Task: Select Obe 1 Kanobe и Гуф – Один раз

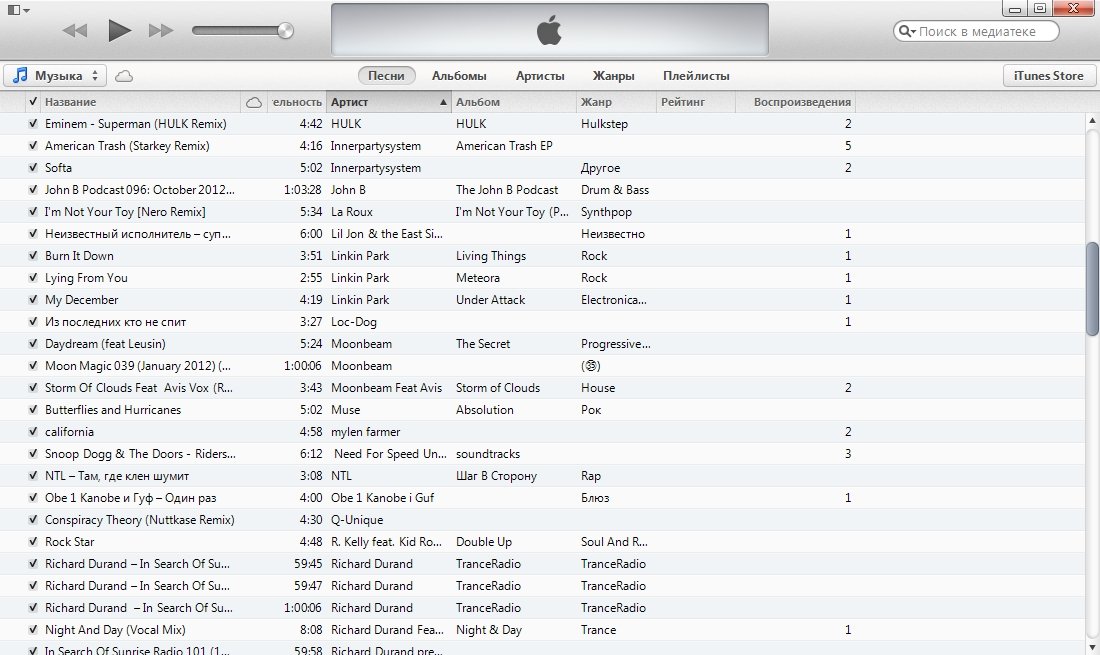Action: (x=130, y=498)
